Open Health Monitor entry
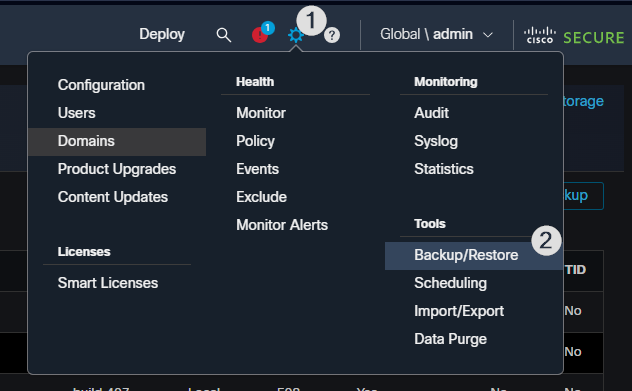The image size is (632, 391). (261, 113)
